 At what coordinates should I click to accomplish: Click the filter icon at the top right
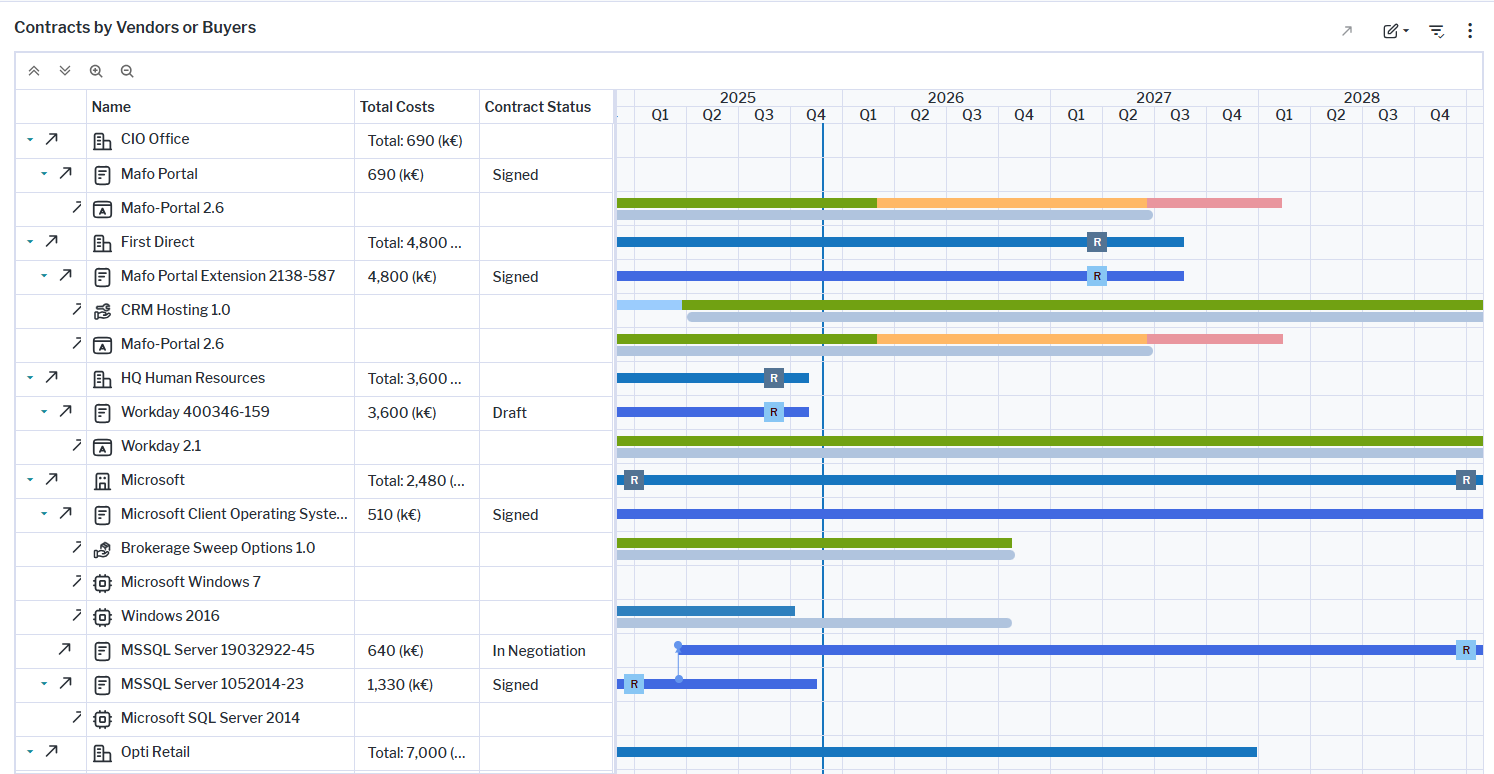click(x=1436, y=31)
